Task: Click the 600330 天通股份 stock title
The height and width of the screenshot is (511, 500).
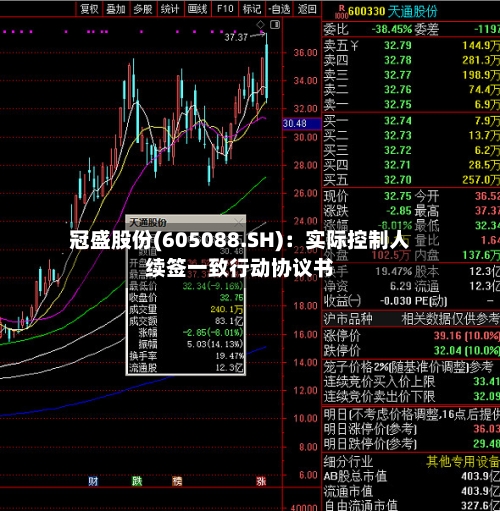Action: click(x=392, y=12)
